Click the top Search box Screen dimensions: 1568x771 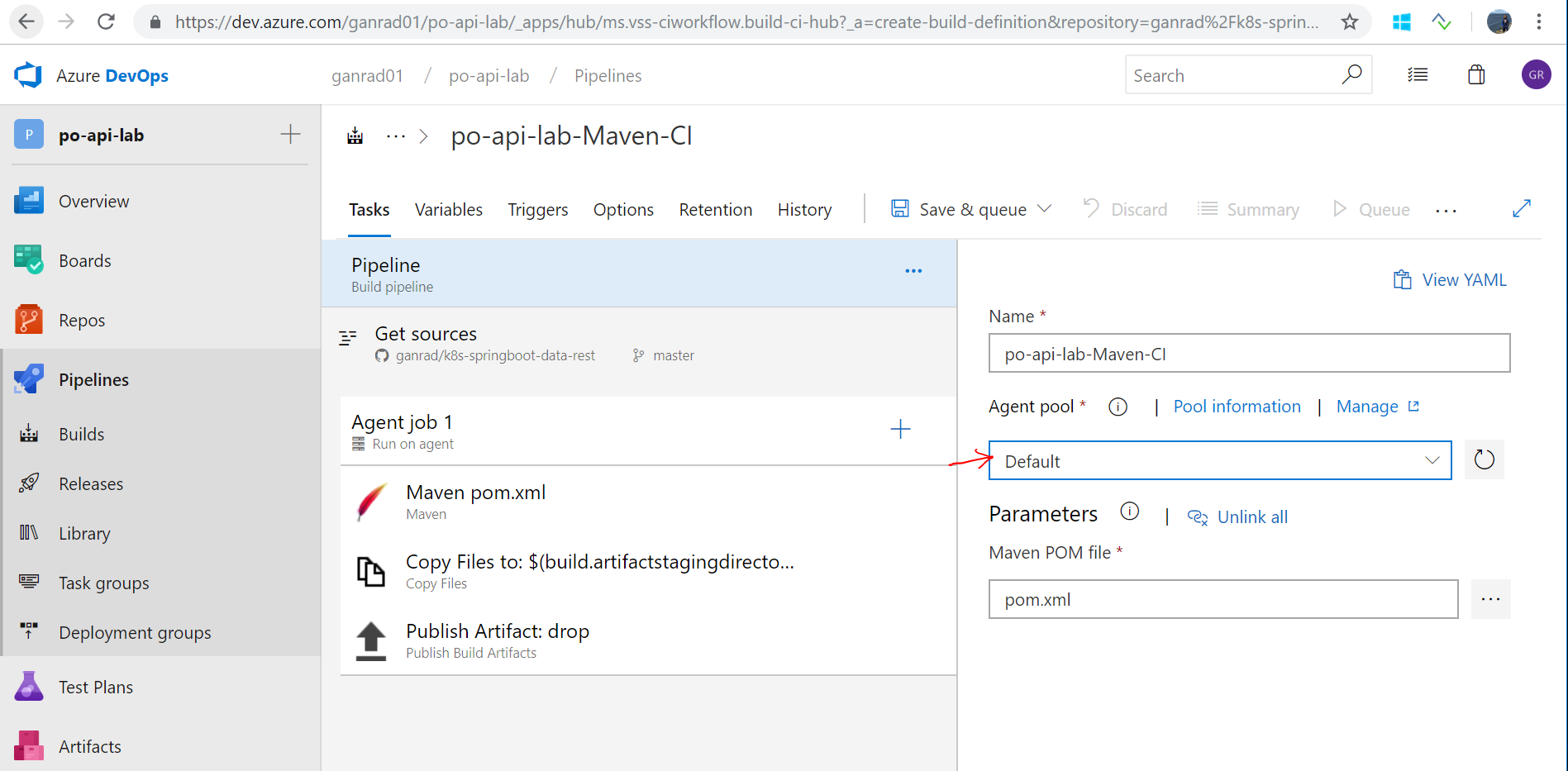(x=1248, y=74)
